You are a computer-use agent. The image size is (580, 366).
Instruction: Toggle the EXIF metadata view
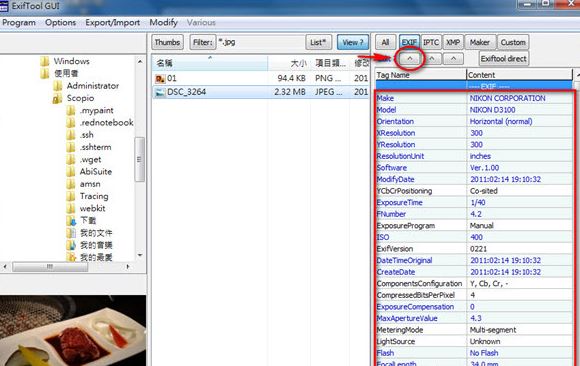tap(409, 42)
